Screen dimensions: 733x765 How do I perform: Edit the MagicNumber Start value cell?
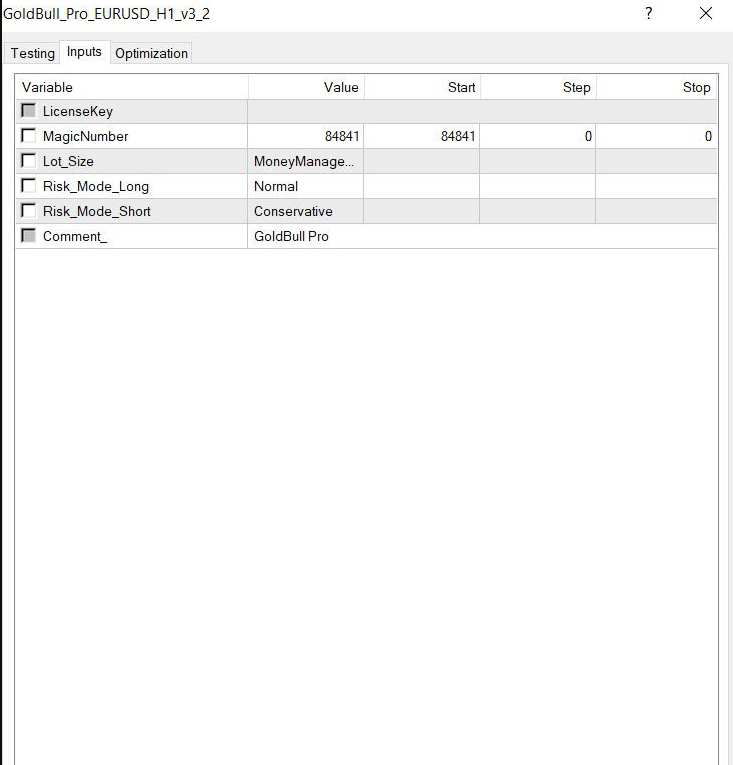point(421,136)
